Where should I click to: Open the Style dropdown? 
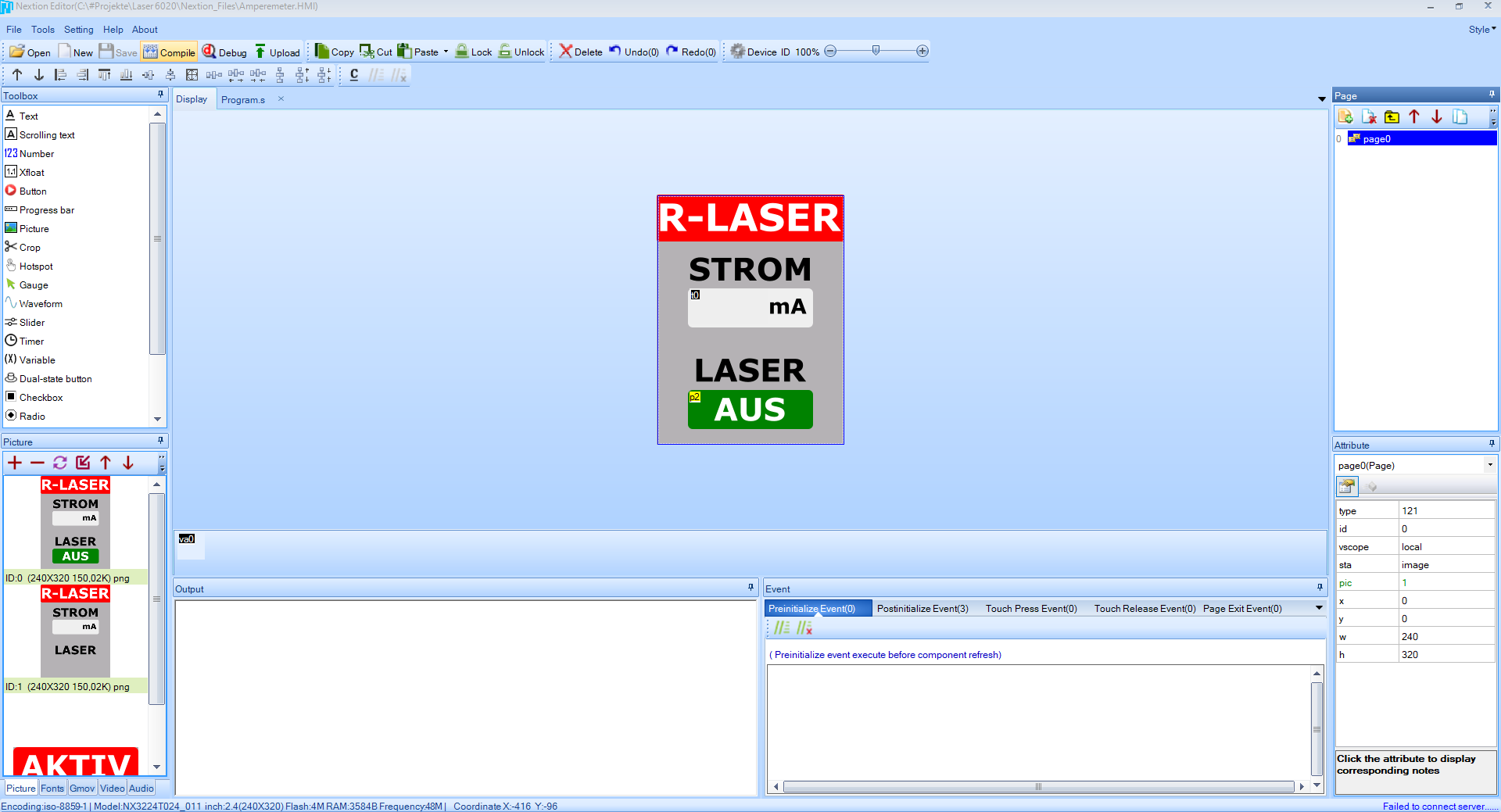[x=1482, y=30]
